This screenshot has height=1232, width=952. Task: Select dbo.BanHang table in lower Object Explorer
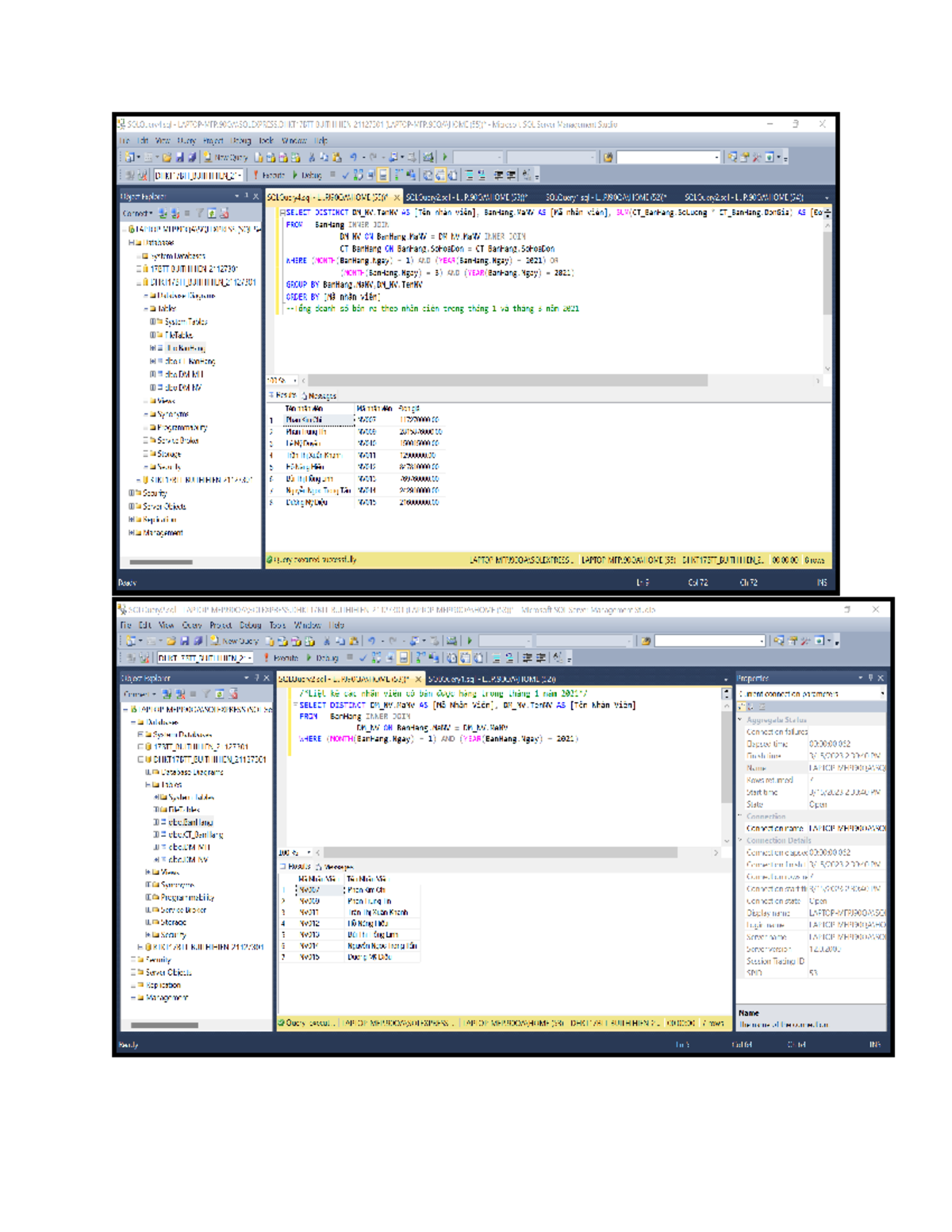pos(190,823)
